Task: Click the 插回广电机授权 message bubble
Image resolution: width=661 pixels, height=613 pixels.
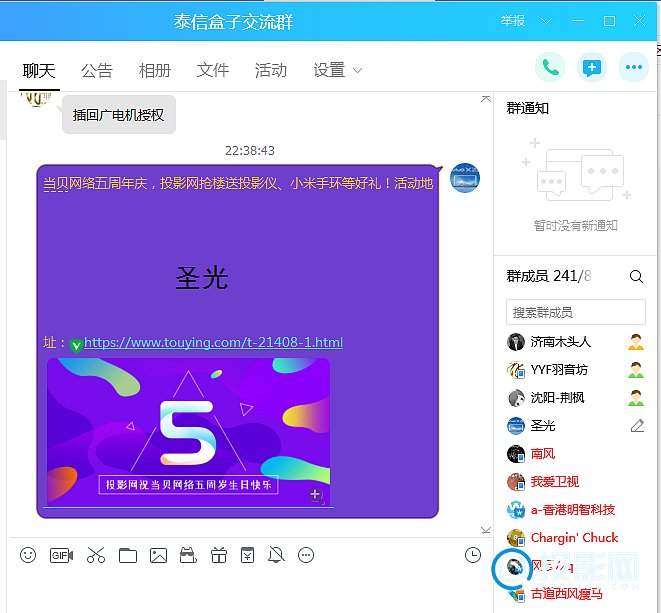Action: (118, 115)
